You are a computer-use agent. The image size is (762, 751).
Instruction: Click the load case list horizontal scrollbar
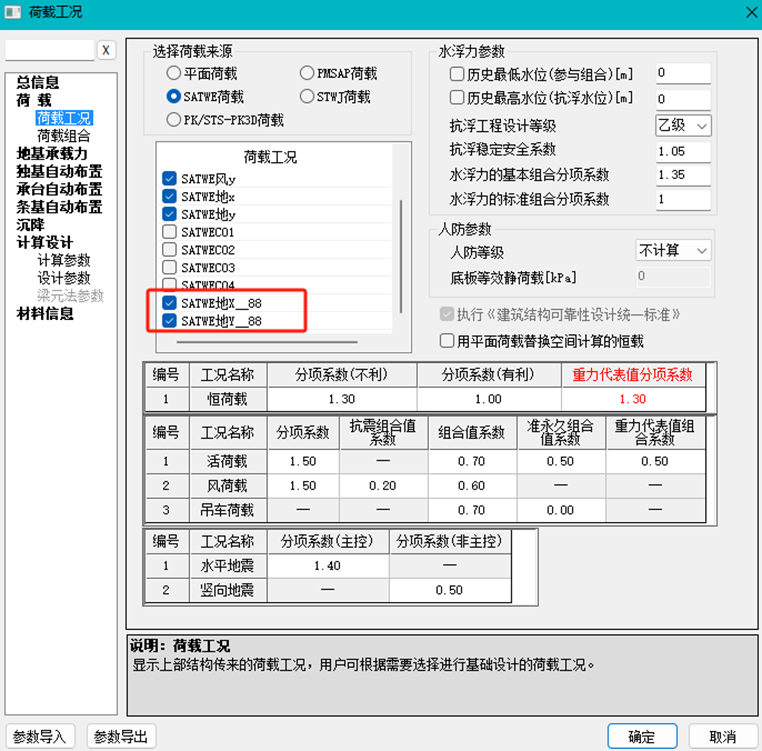(267, 342)
